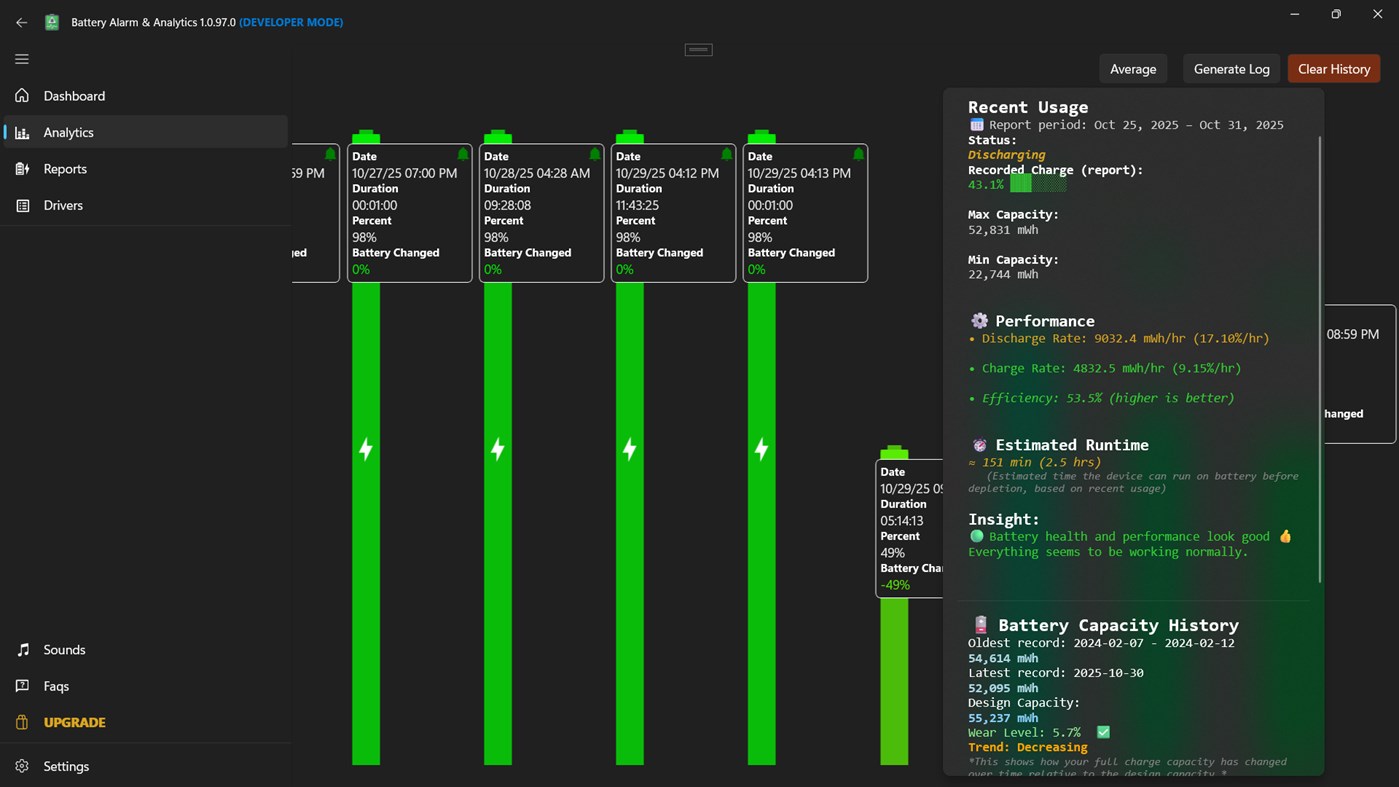
Task: Select Faqs in the sidebar menu
Action: click(23, 686)
